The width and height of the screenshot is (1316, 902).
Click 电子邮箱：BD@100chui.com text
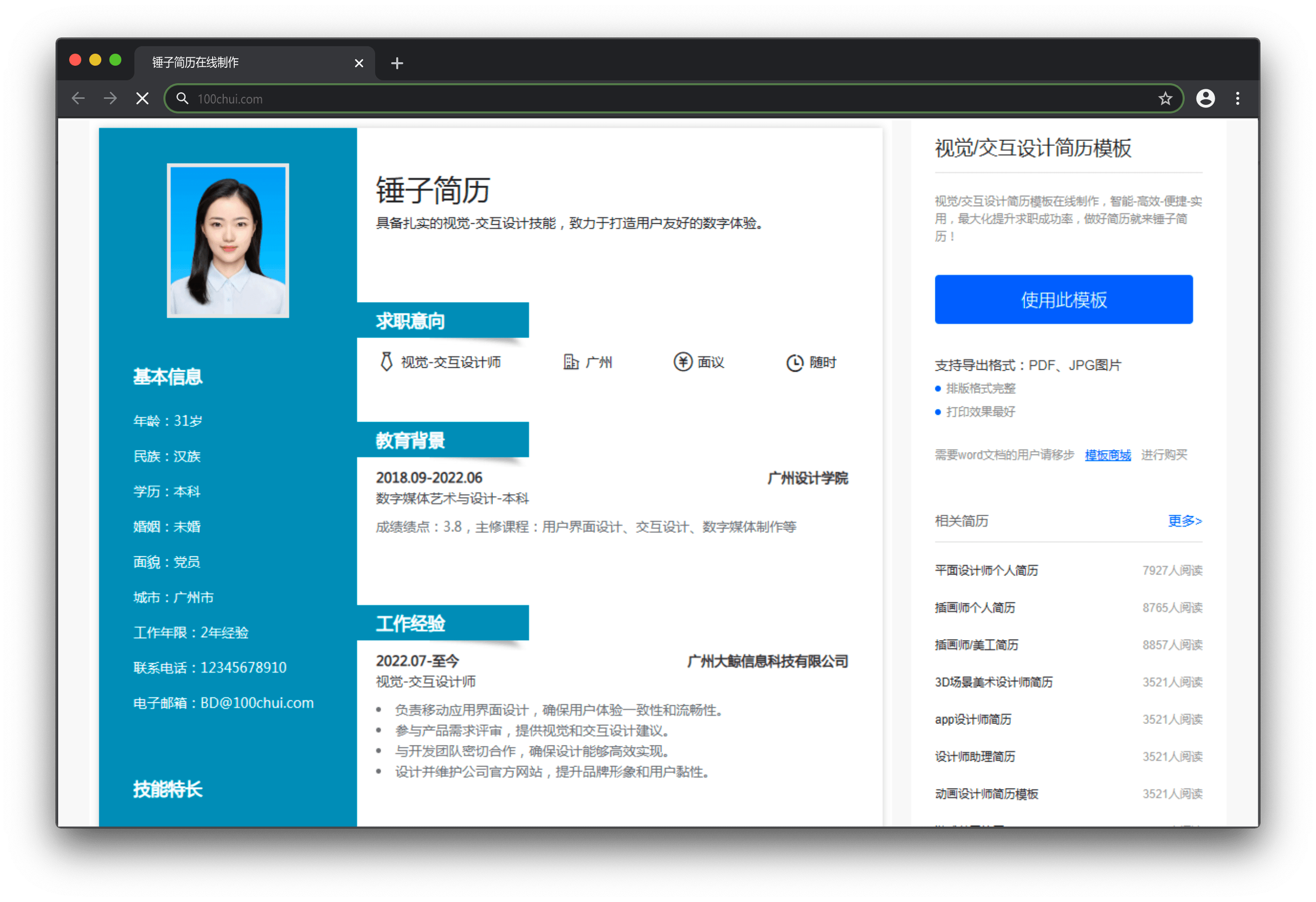[223, 702]
